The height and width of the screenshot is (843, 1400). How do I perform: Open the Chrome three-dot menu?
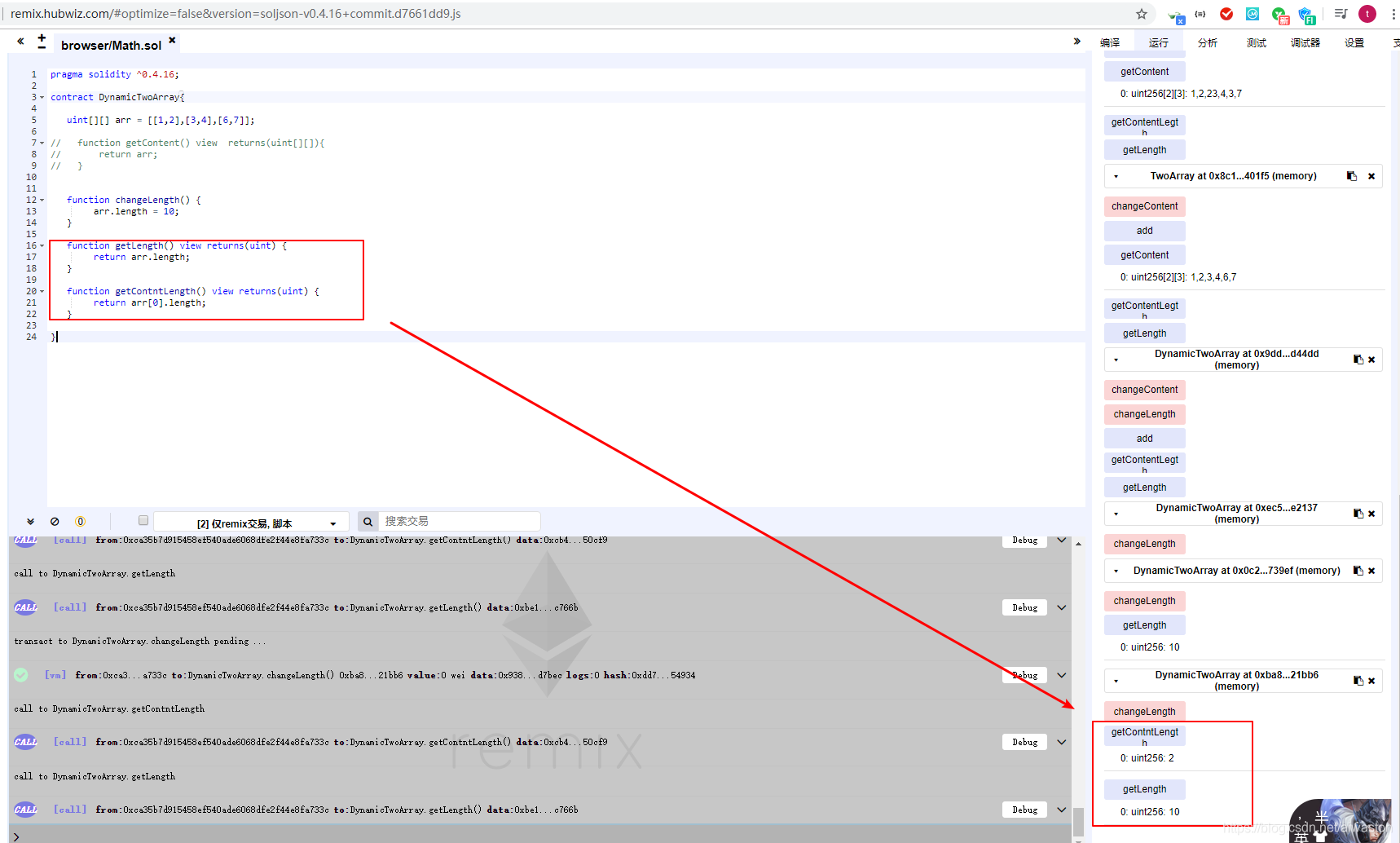point(1393,14)
